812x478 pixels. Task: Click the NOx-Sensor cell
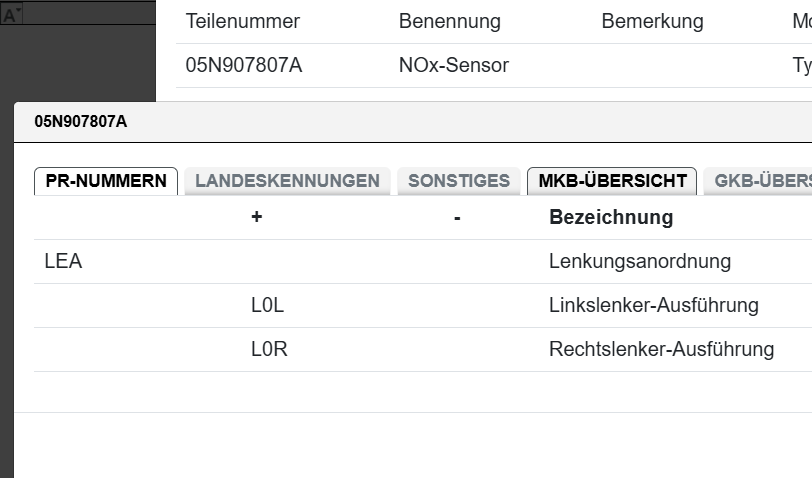pyautogui.click(x=454, y=66)
